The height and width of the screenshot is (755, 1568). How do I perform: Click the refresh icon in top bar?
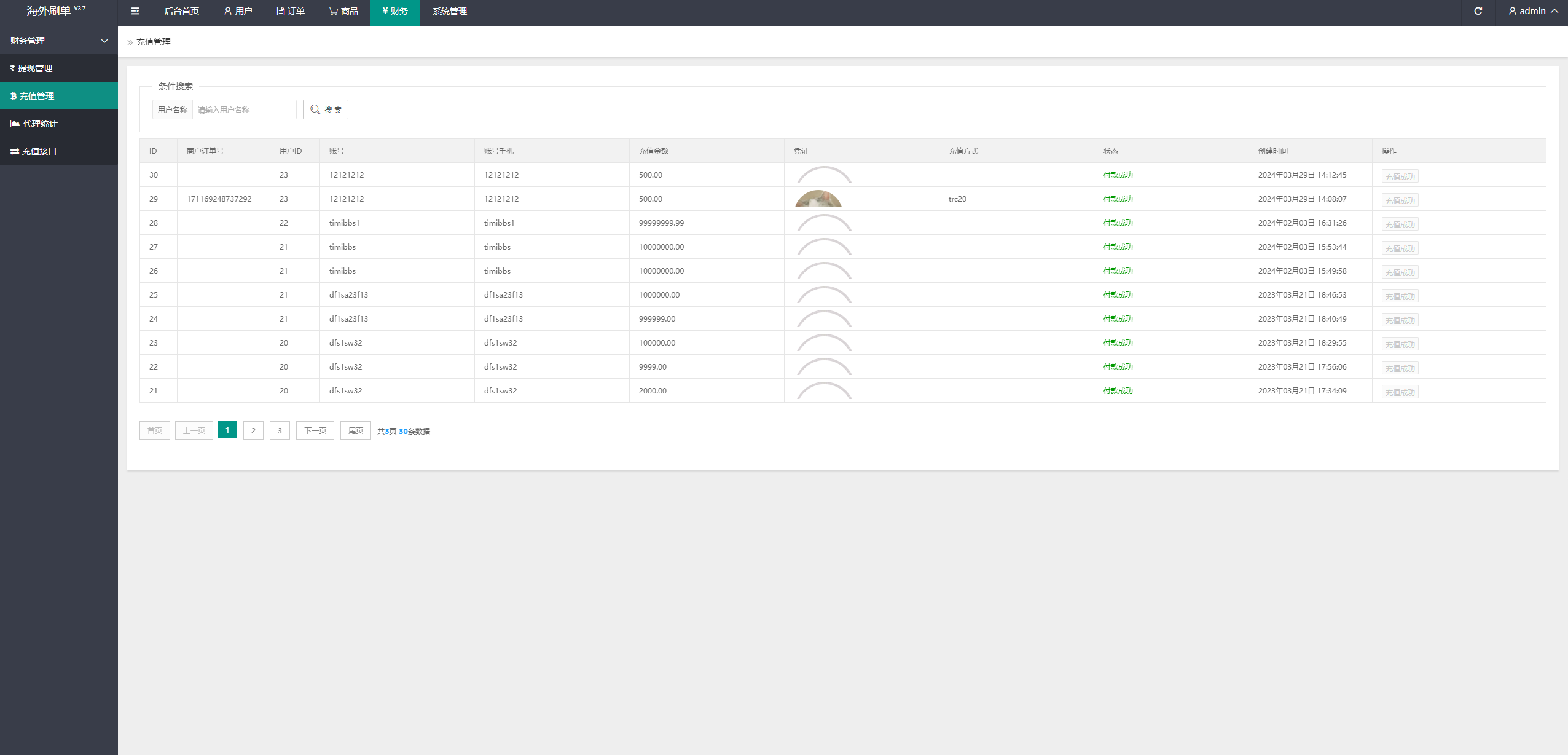pyautogui.click(x=1478, y=11)
